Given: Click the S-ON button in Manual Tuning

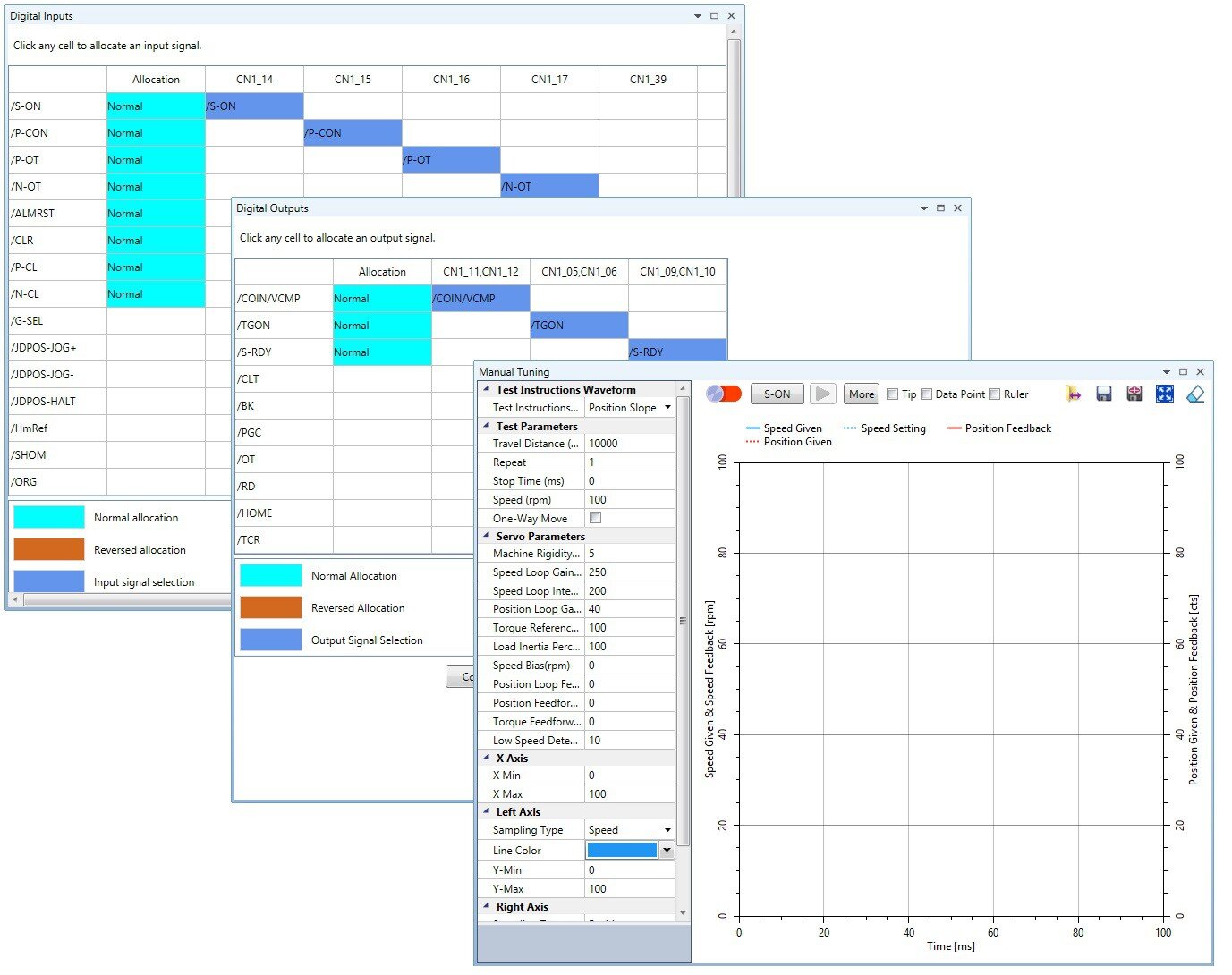Looking at the screenshot, I should [x=777, y=394].
